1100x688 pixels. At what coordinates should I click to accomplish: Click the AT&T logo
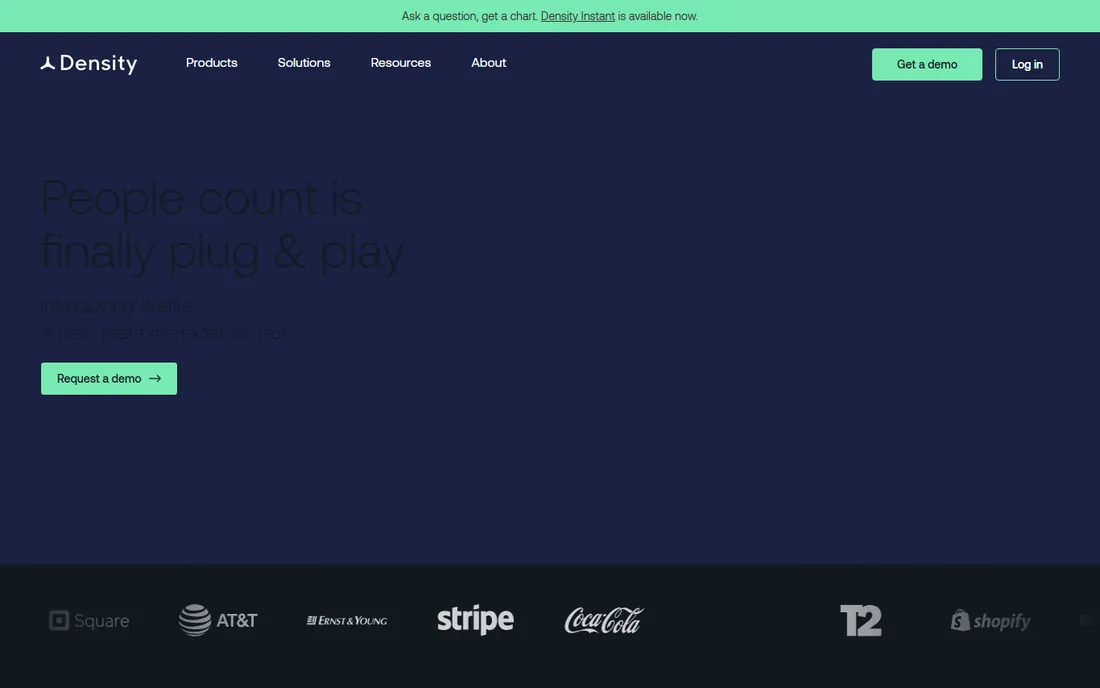click(x=217, y=620)
